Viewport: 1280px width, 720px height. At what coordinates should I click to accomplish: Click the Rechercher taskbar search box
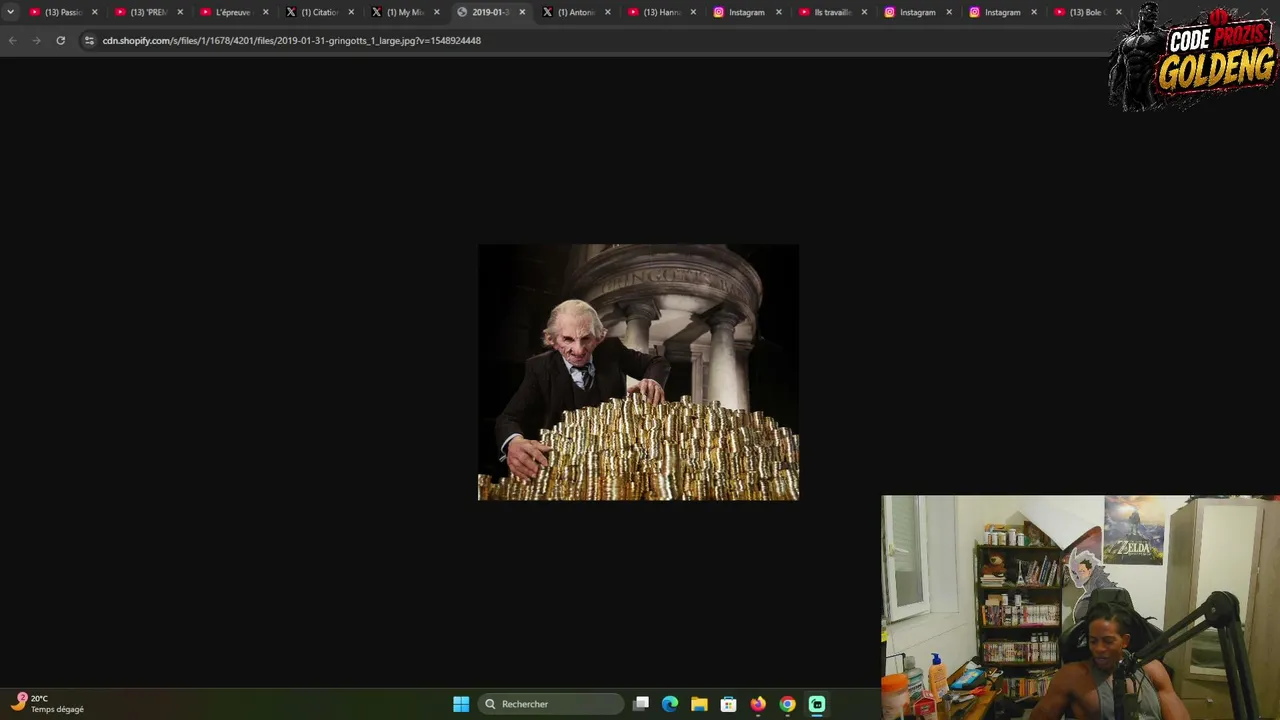[x=551, y=704]
